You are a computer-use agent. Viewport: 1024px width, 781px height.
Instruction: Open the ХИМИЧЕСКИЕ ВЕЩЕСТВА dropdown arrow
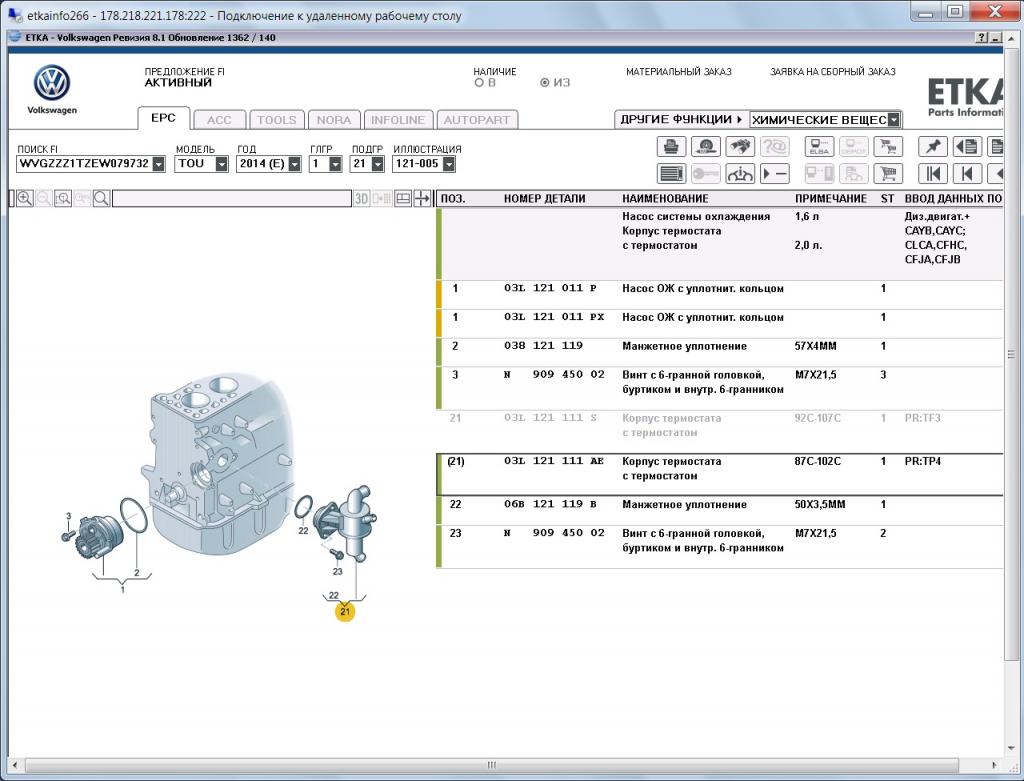[894, 120]
